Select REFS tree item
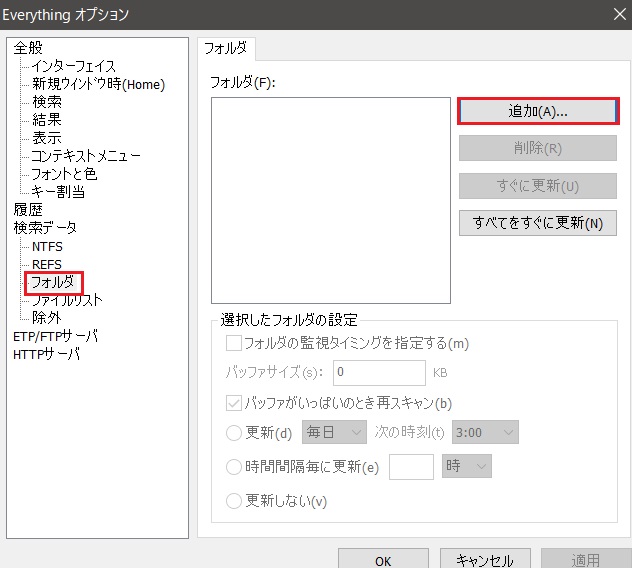Image resolution: width=632 pixels, height=568 pixels. (x=47, y=264)
